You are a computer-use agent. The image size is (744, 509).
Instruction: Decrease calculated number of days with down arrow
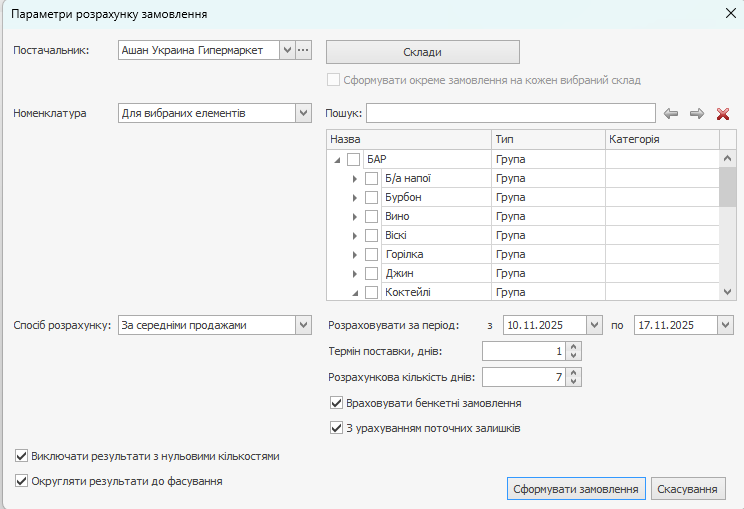pos(573,382)
